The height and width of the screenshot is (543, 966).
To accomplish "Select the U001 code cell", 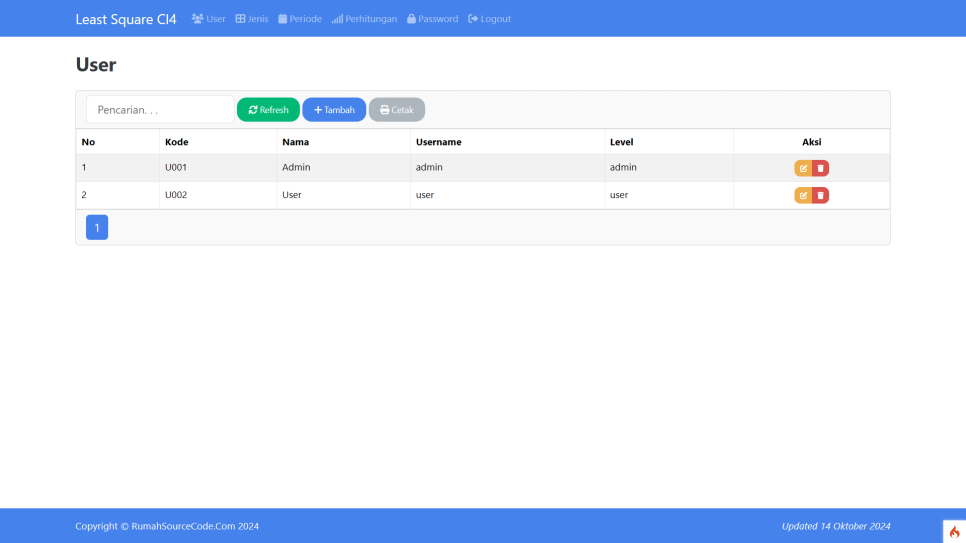I will [176, 168].
